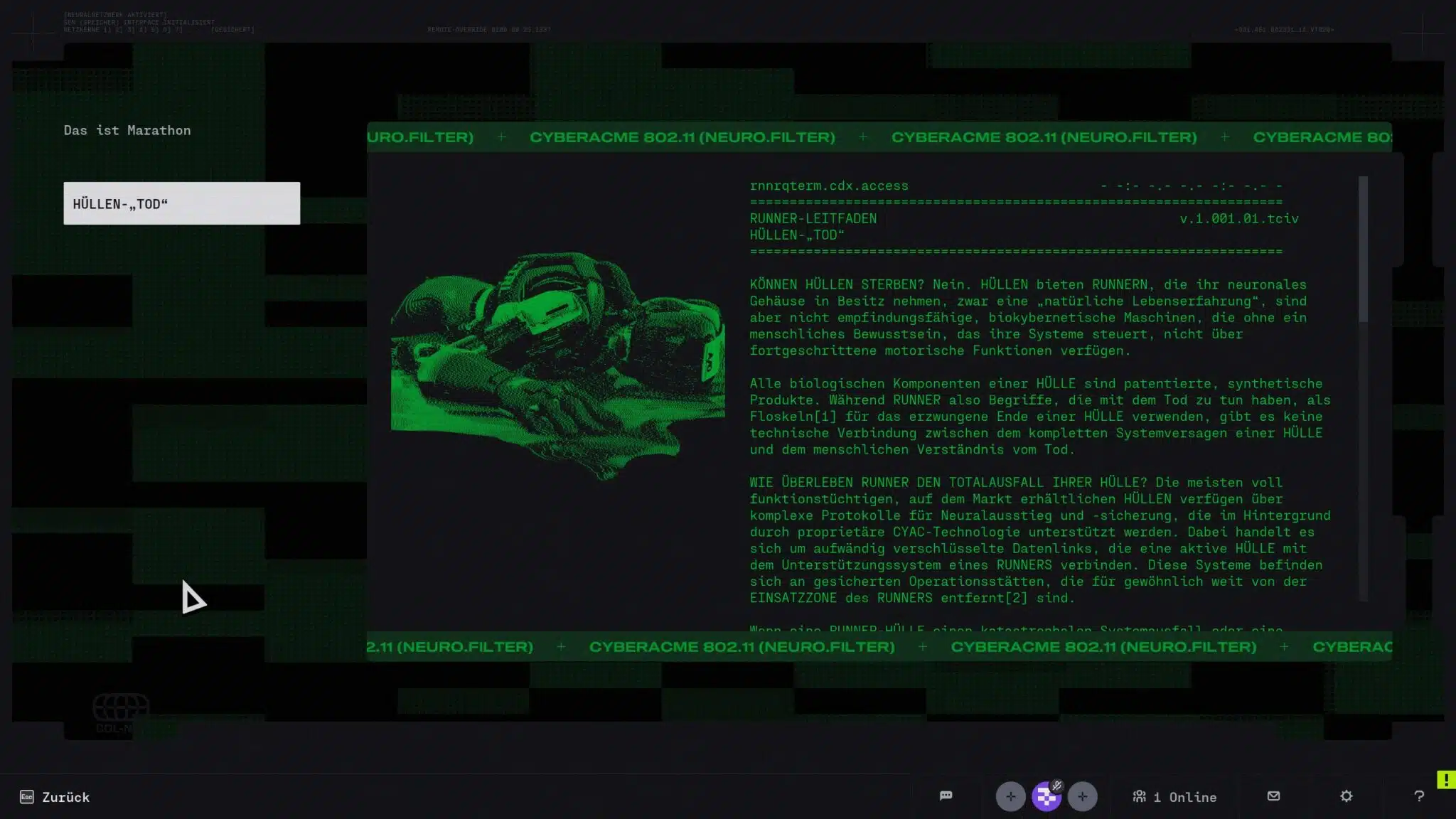The width and height of the screenshot is (1456, 819).
Task: Open settings via the gear icon
Action: coord(1346,796)
